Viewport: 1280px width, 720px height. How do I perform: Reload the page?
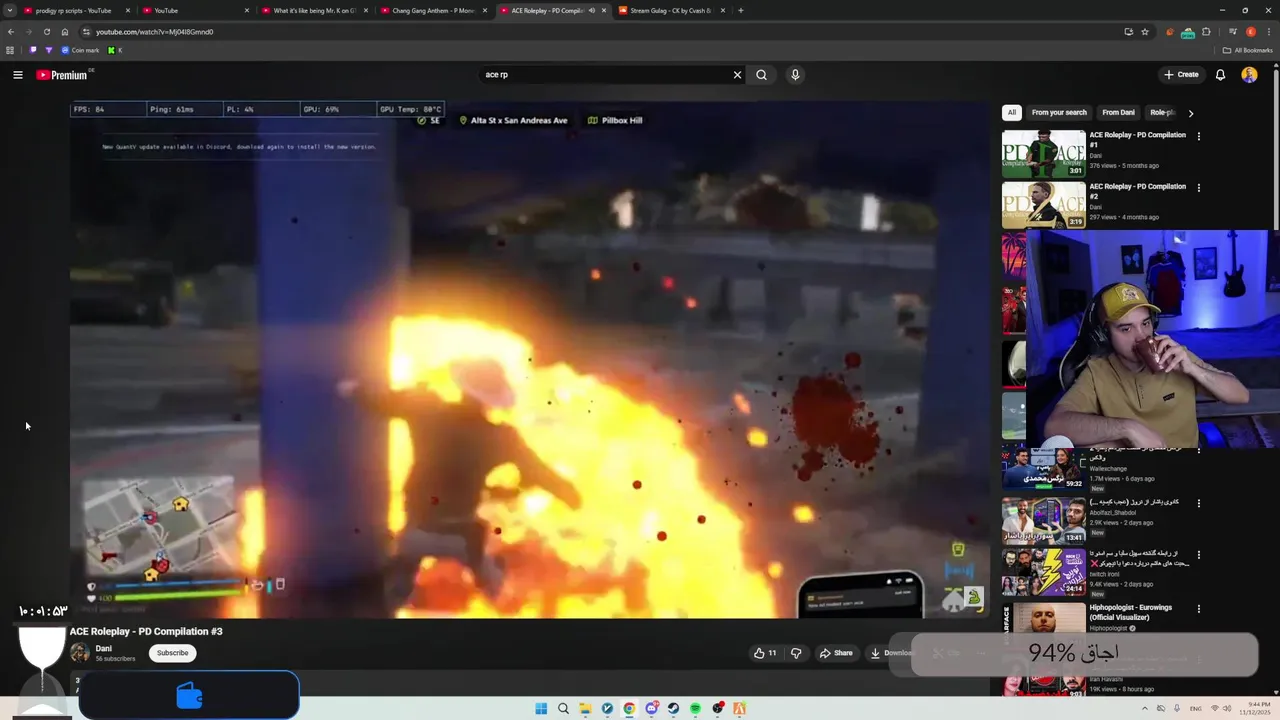point(46,32)
